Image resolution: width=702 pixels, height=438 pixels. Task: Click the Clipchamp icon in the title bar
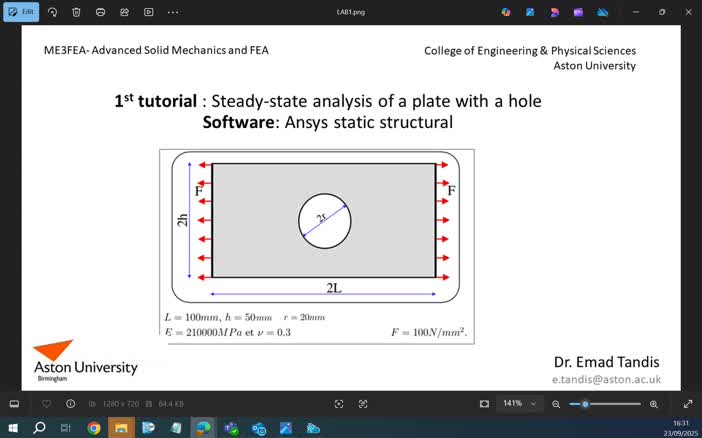click(x=554, y=12)
